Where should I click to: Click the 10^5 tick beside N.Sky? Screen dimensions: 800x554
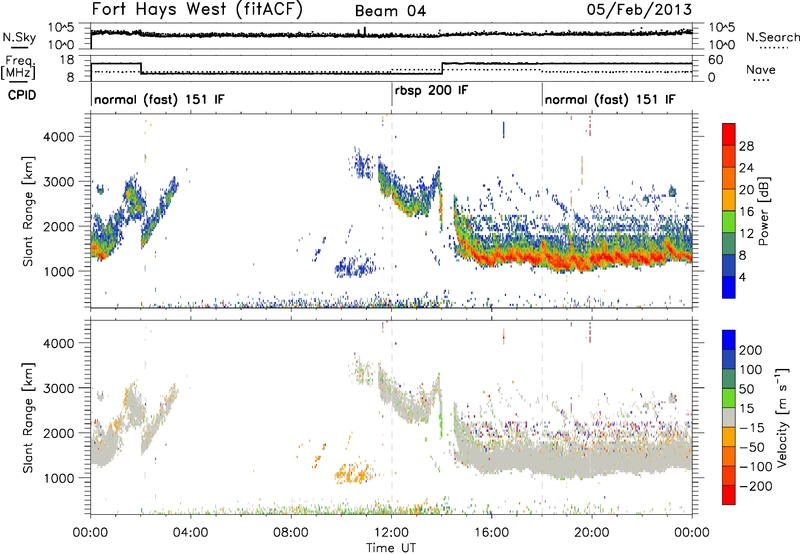point(61,28)
